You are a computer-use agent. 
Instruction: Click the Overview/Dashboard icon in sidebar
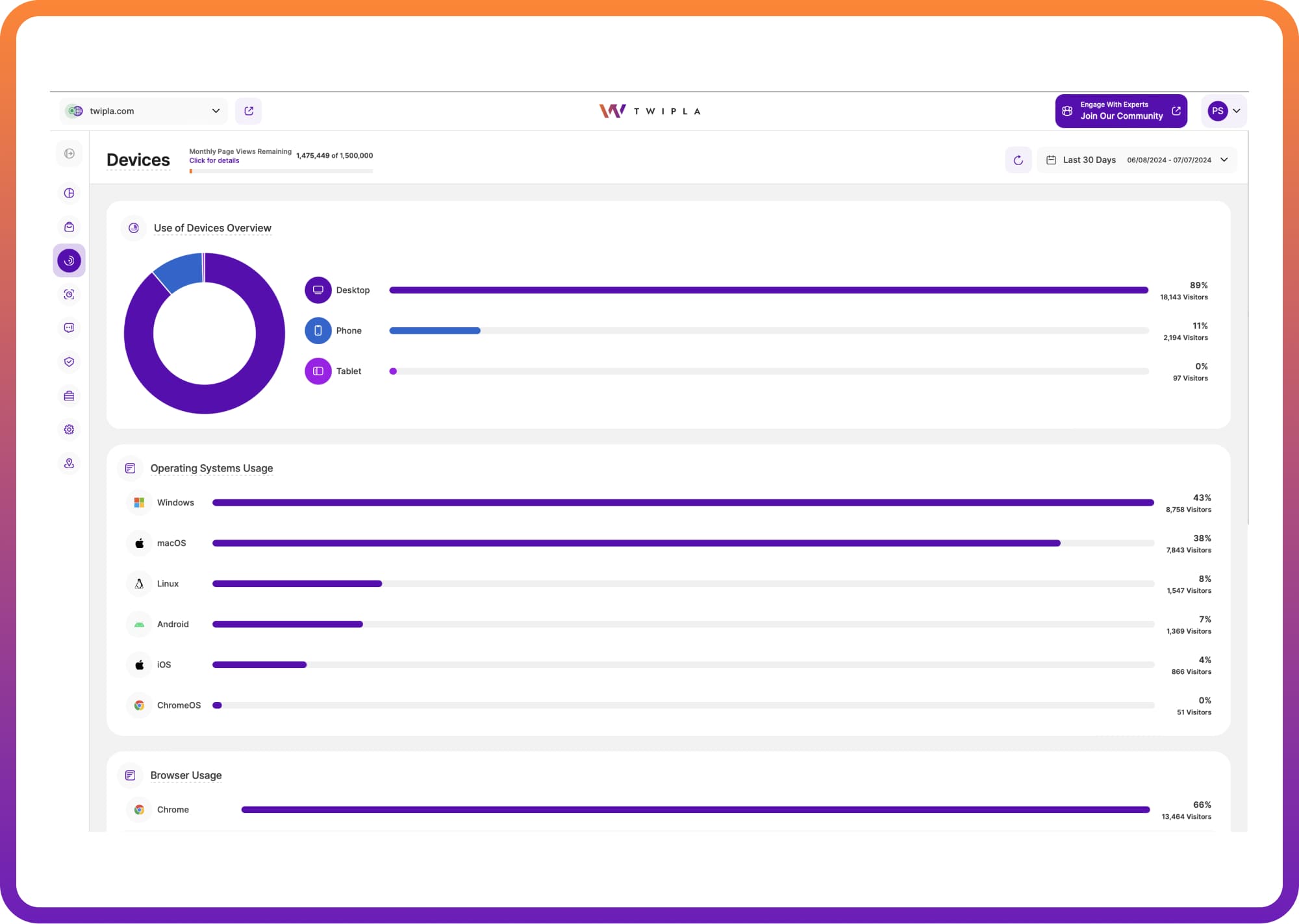tap(68, 193)
